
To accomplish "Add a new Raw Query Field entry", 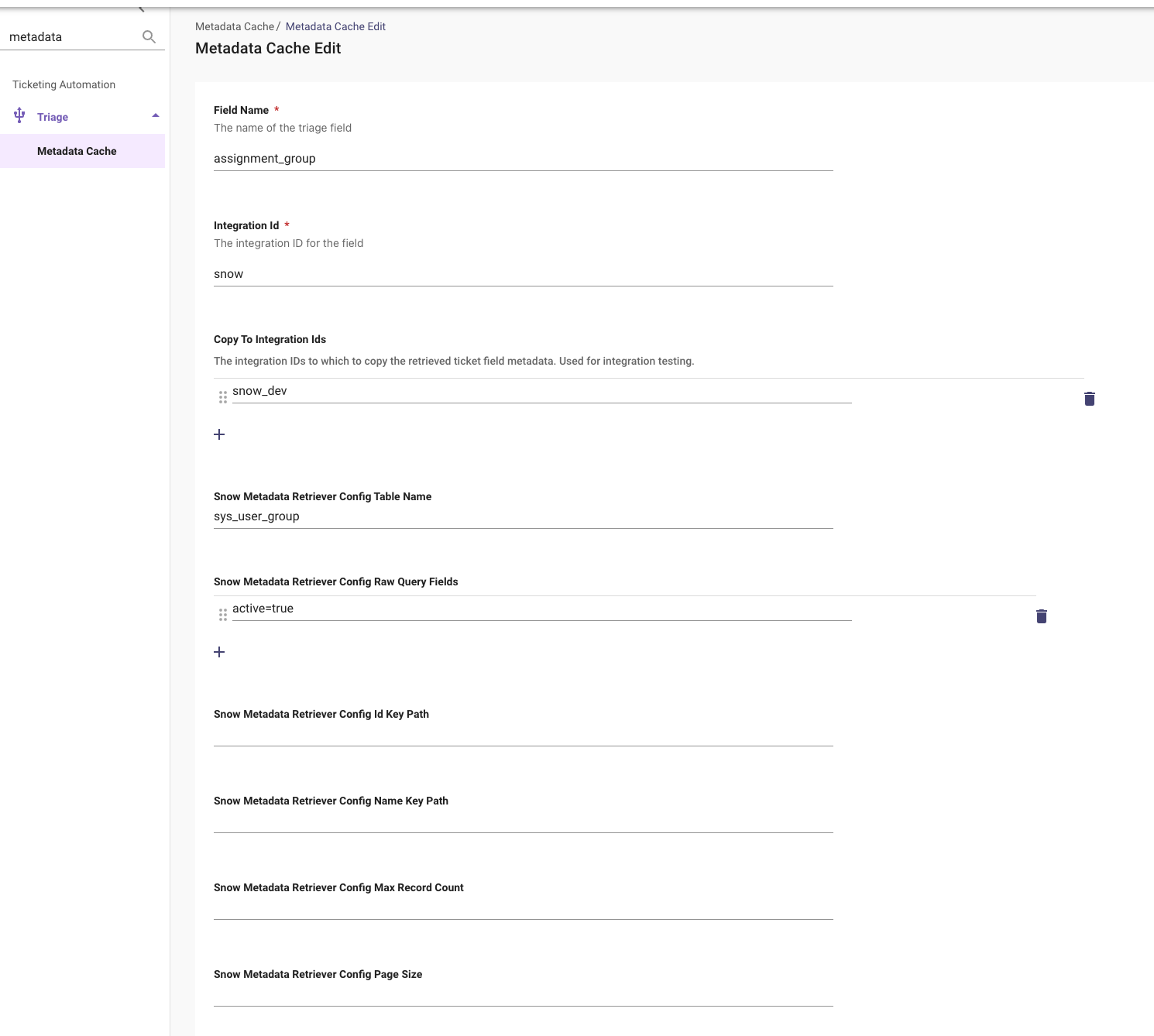I will [x=219, y=652].
